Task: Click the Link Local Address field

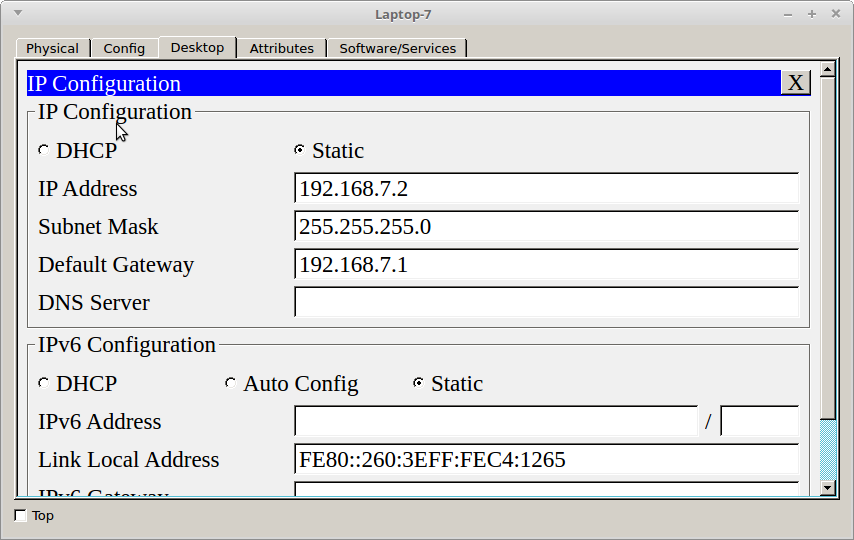Action: [546, 459]
